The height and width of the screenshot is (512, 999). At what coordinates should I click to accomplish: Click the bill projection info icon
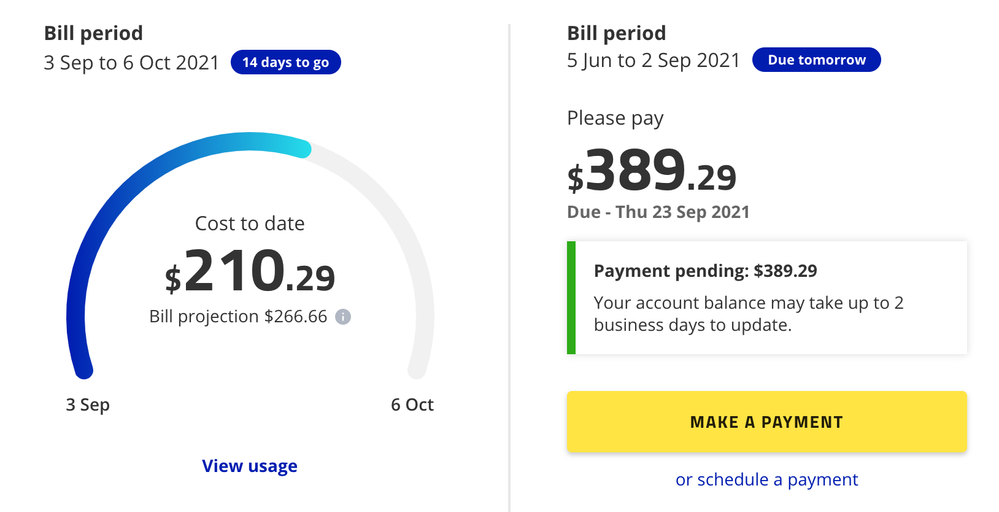342,317
